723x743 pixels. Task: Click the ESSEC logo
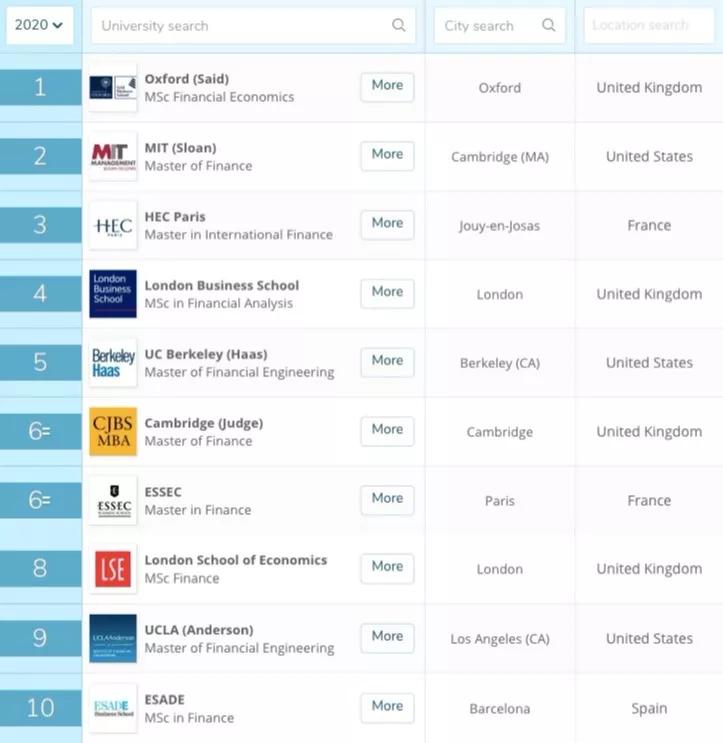(x=113, y=500)
